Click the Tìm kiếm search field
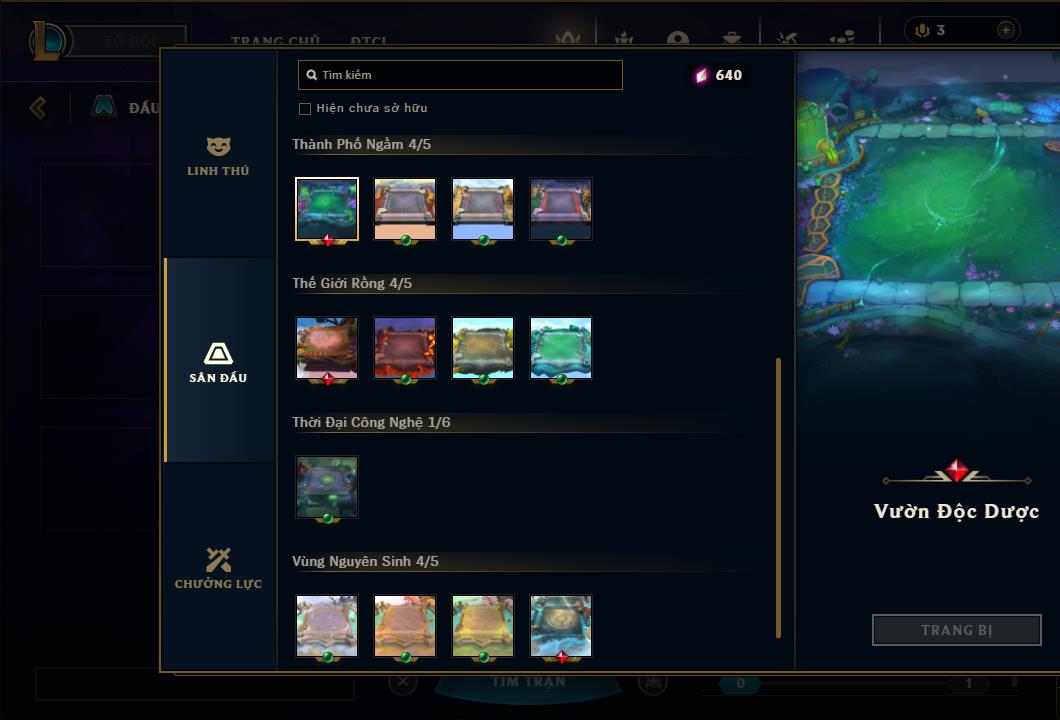This screenshot has width=1060, height=720. [460, 75]
